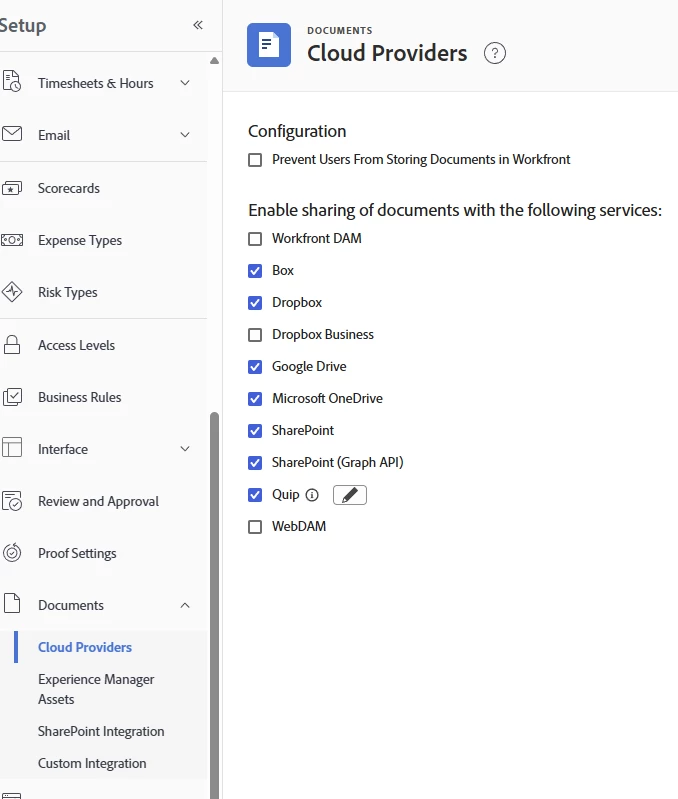Screen dimensions: 678x799
Task: Click the Email envelope icon
Action: [12, 134]
